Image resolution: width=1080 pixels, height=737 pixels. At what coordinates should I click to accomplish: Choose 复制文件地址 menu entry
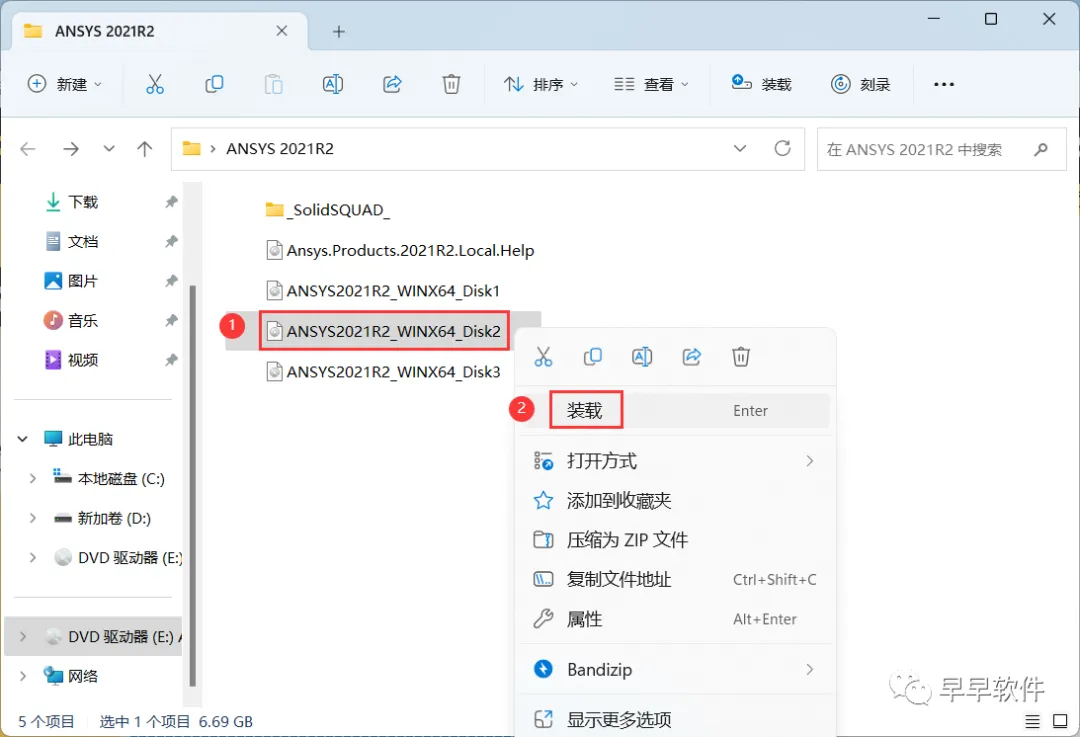tap(674, 579)
